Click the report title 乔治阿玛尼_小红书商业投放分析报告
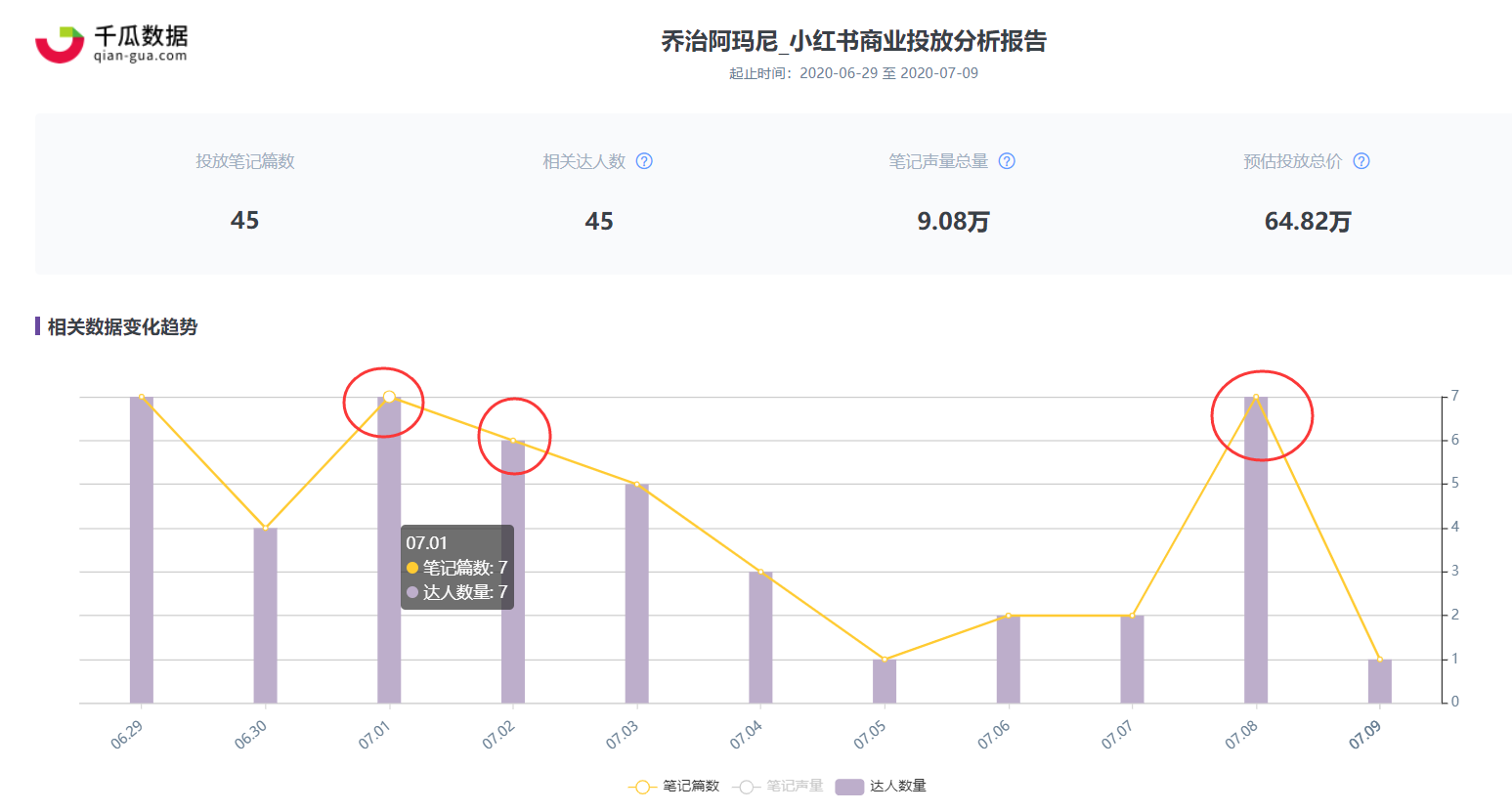This screenshot has width=1512, height=812. coord(853,41)
